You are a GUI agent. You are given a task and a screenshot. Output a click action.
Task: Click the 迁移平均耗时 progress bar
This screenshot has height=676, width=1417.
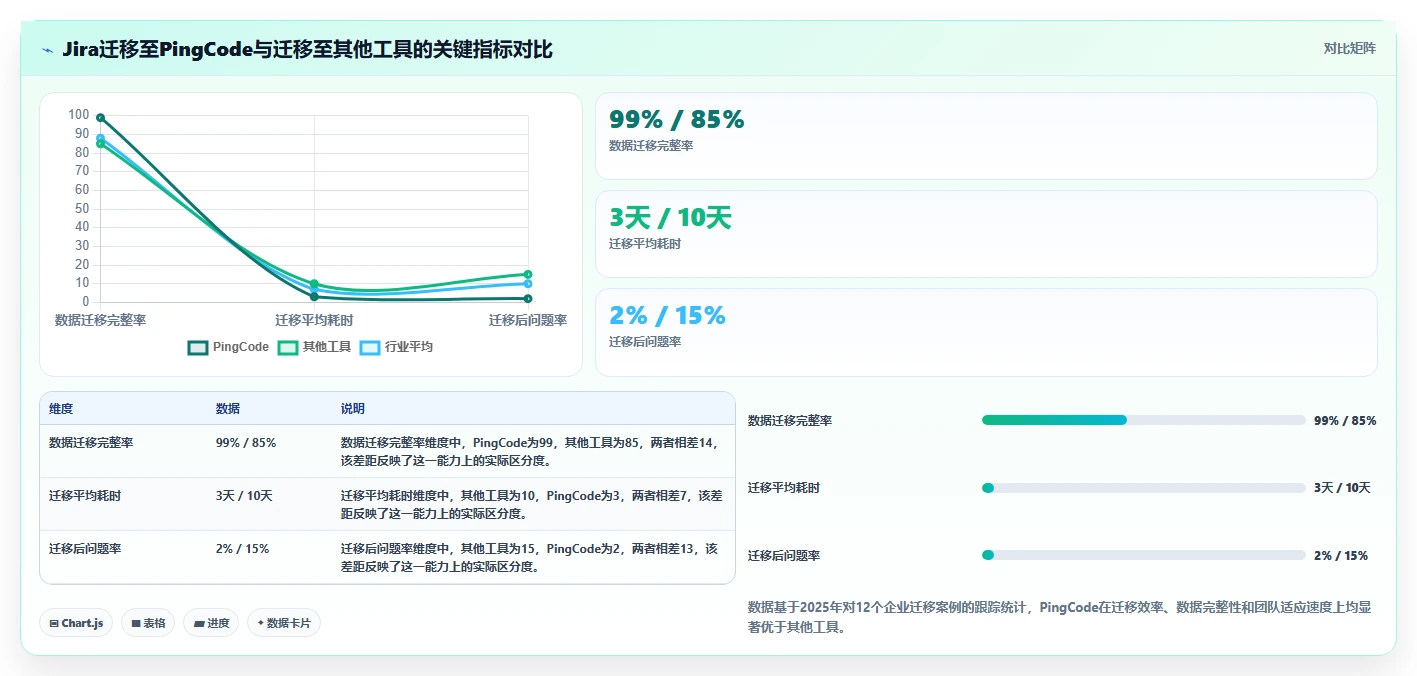[1144, 488]
